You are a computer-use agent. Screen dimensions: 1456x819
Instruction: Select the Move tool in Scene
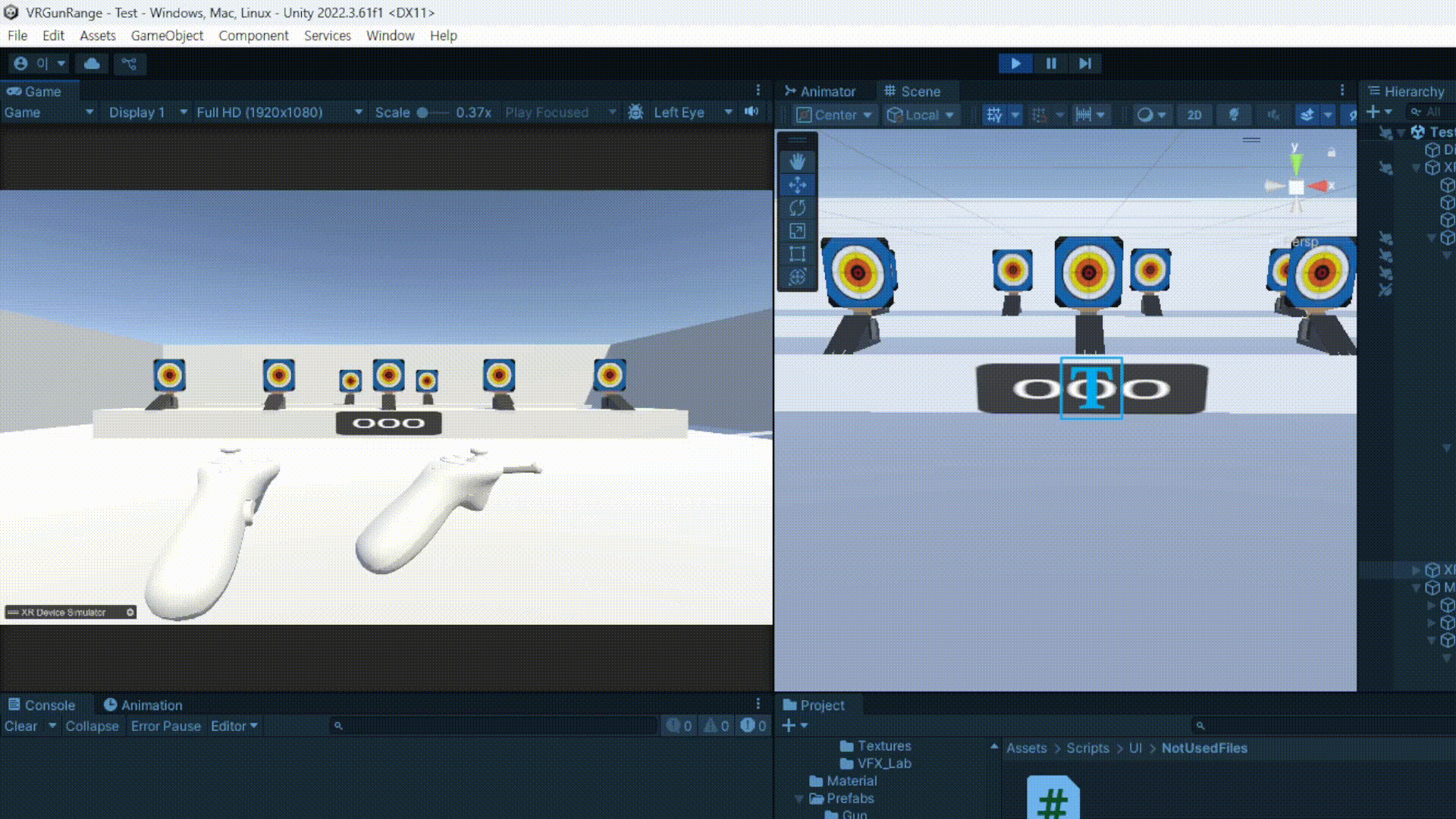(797, 185)
